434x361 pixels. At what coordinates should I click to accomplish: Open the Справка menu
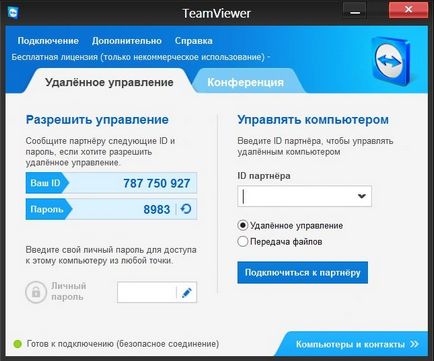(x=194, y=41)
